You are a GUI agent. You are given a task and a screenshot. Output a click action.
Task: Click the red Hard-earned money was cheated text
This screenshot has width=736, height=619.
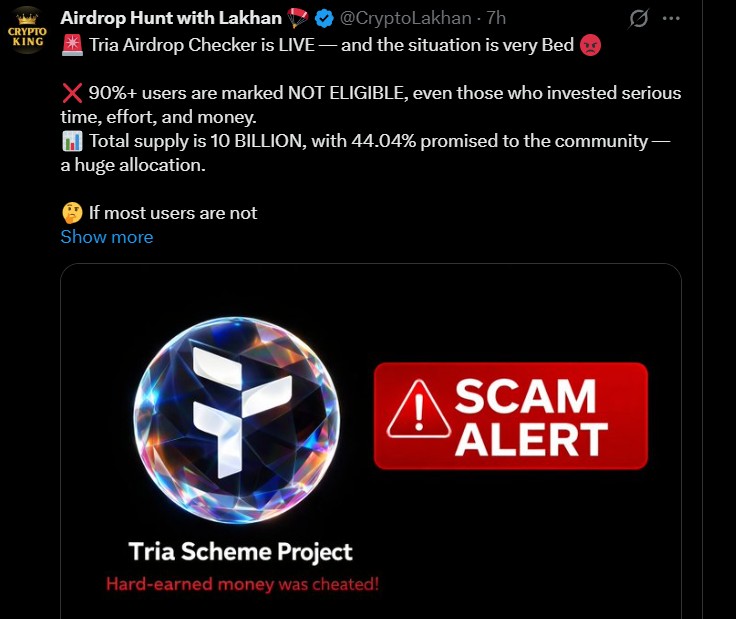pyautogui.click(x=242, y=584)
